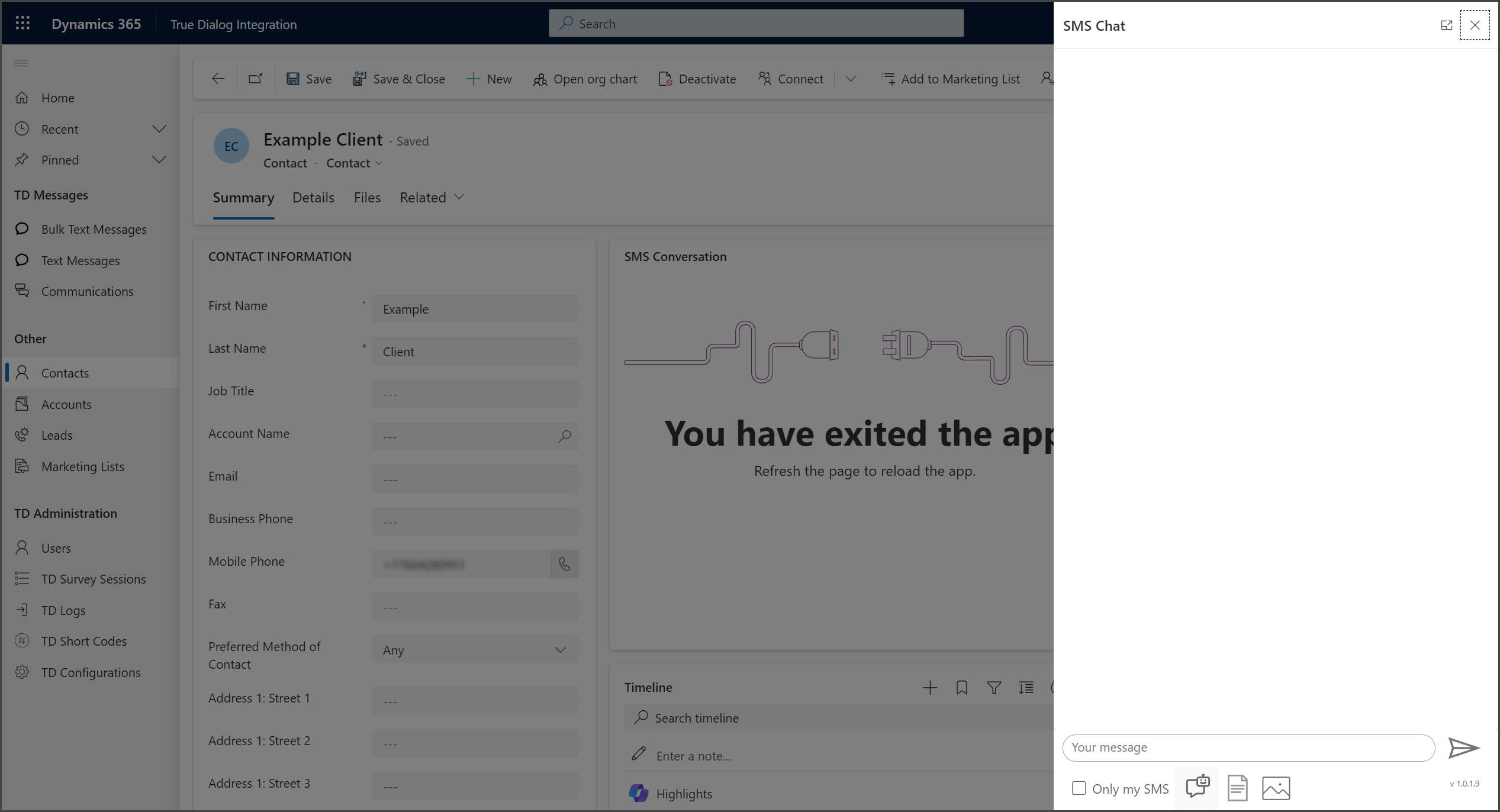The image size is (1500, 812).
Task: Send the SMS message with arrow icon
Action: coord(1463,748)
